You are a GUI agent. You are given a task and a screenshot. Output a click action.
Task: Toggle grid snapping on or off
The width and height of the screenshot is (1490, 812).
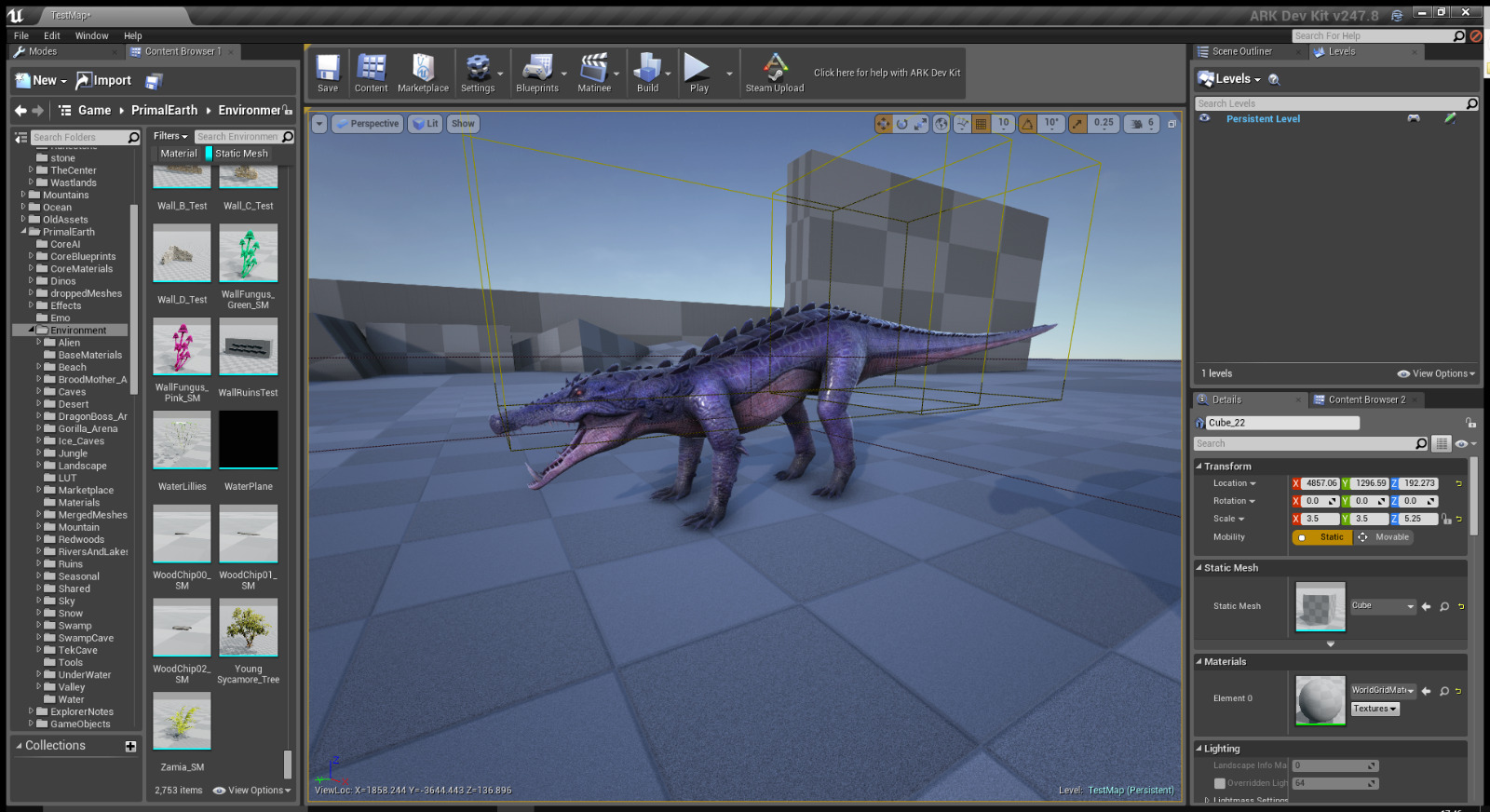click(981, 123)
